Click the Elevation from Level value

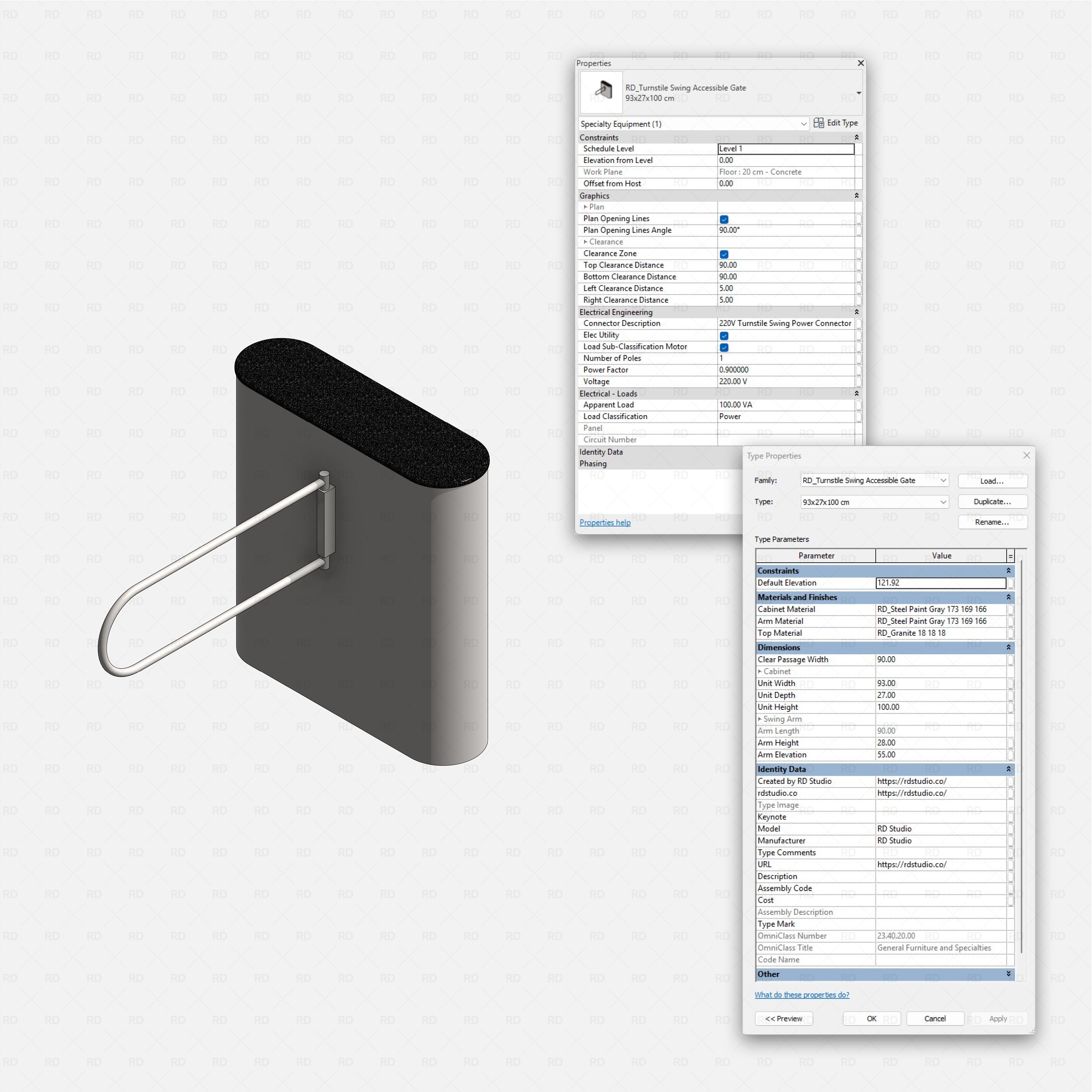[x=786, y=160]
